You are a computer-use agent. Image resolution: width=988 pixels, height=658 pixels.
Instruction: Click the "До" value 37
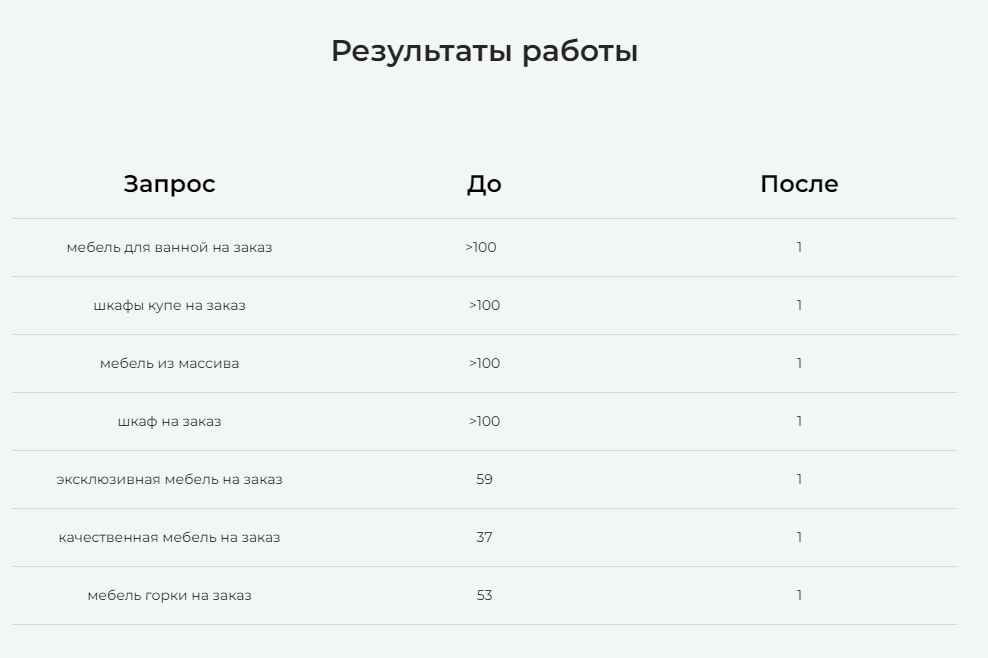pyautogui.click(x=484, y=537)
